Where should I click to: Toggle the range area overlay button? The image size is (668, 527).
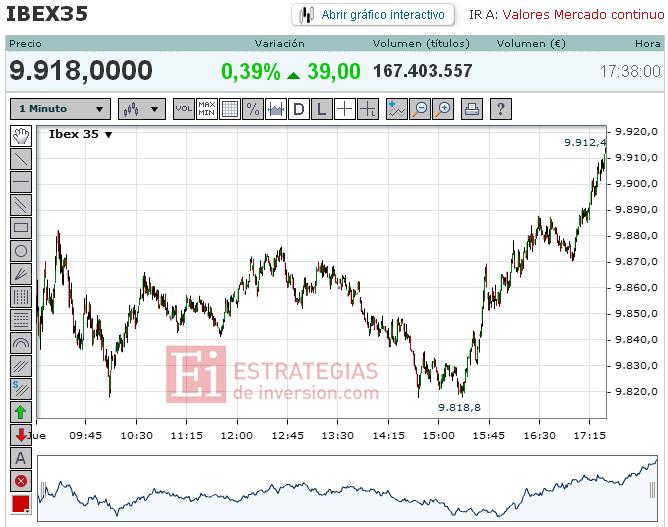[276, 109]
